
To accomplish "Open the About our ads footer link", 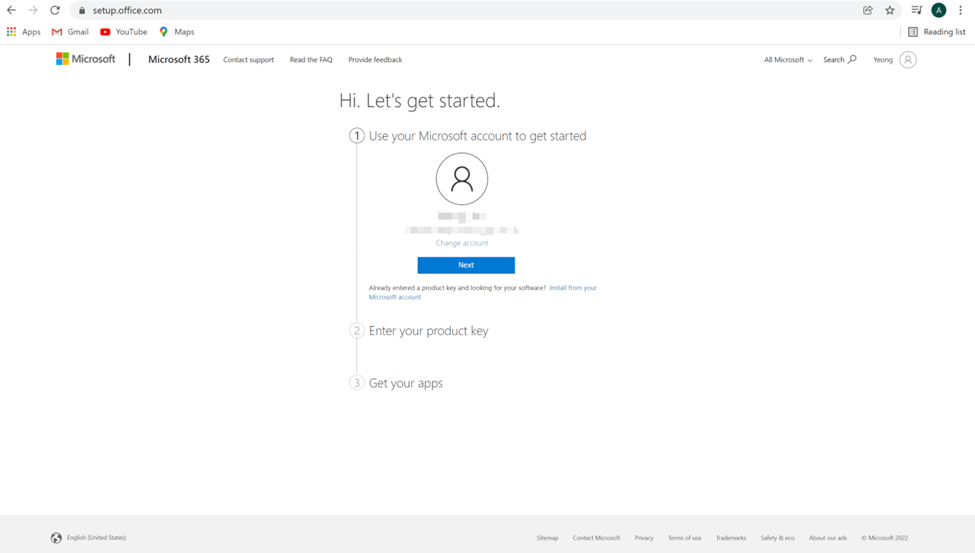I will pos(828,538).
